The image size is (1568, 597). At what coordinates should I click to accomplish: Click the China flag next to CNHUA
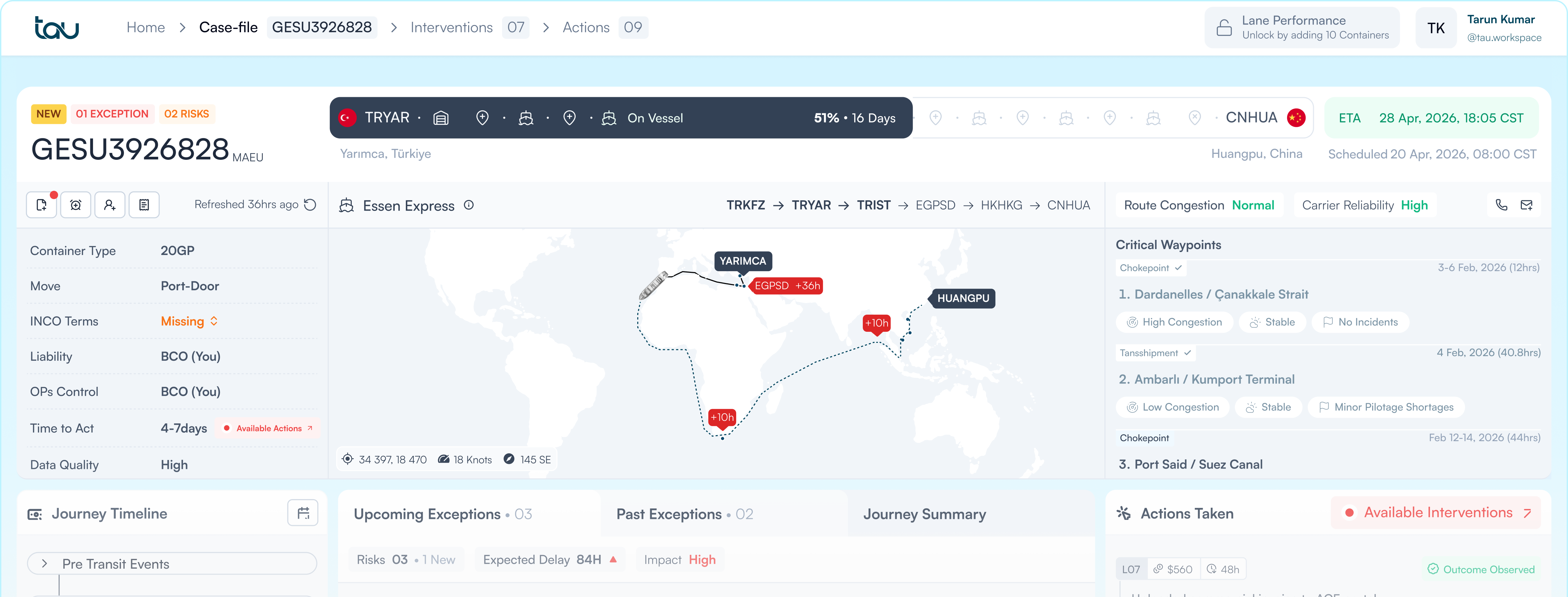click(x=1296, y=118)
